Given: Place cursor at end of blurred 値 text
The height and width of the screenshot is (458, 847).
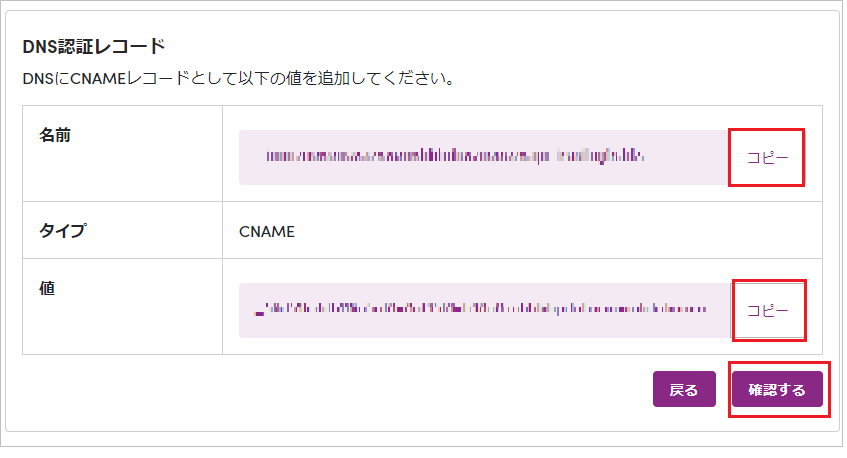Looking at the screenshot, I should click(706, 309).
